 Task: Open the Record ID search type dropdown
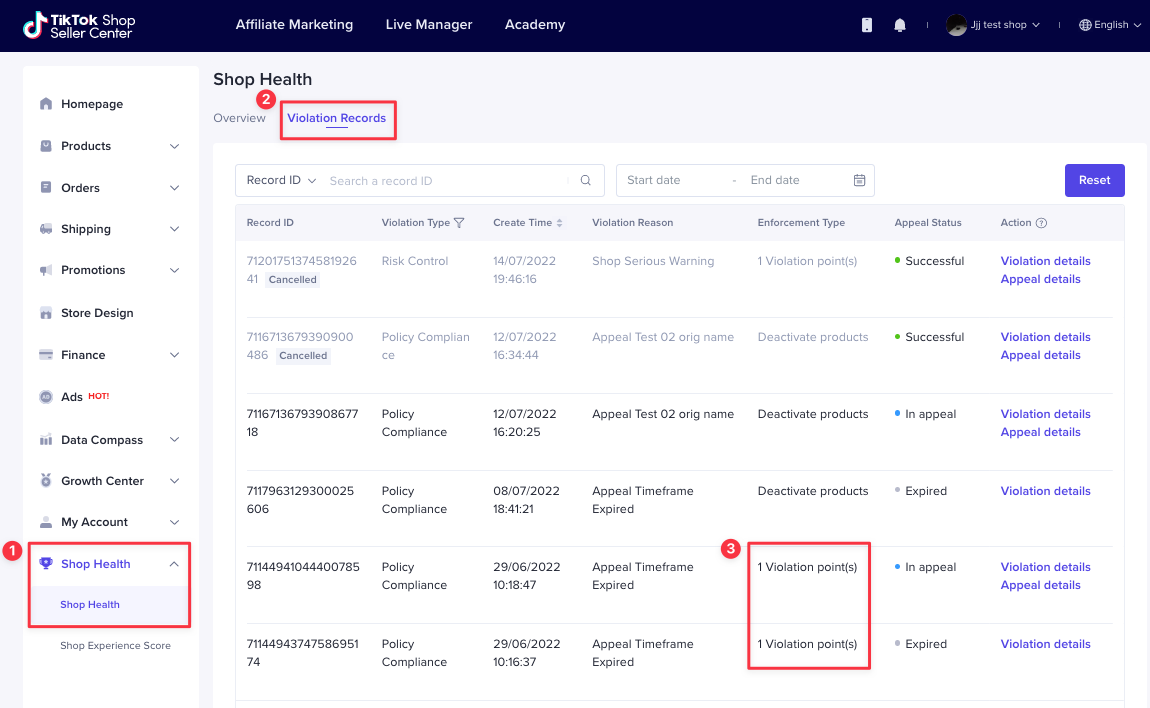click(x=281, y=181)
